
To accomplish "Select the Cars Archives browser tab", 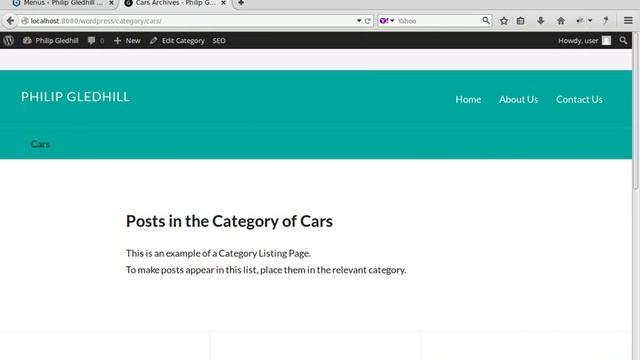I will pyautogui.click(x=175, y=3).
